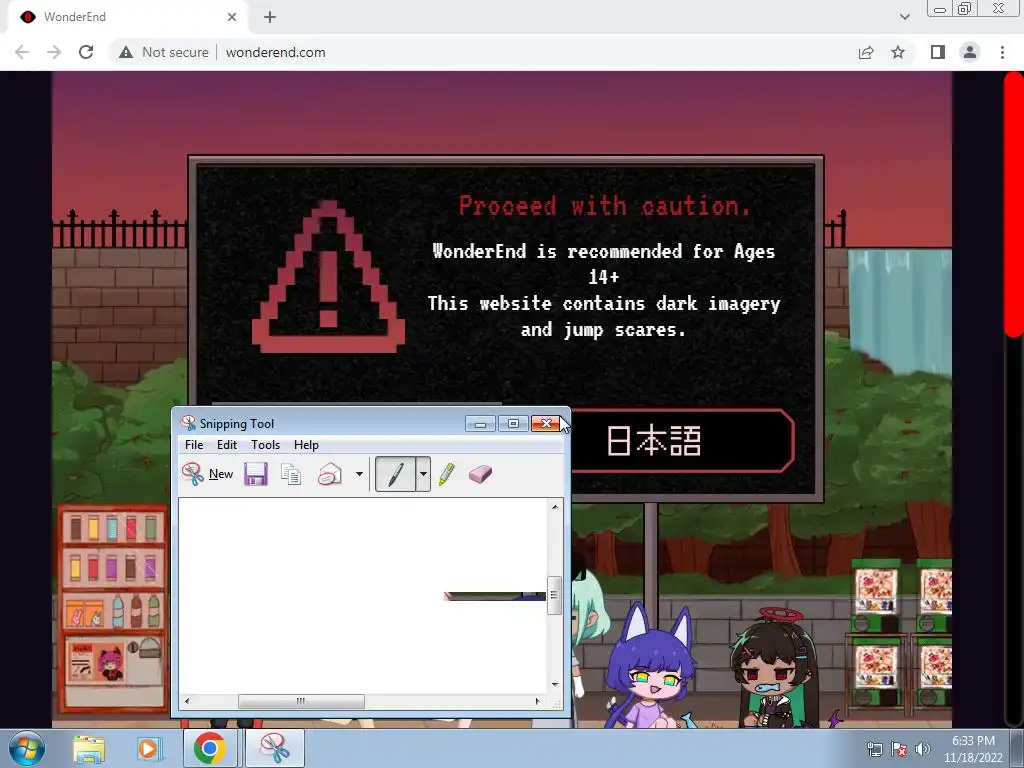Click the "Proceed with caution." heading
1024x768 pixels.
coord(604,206)
